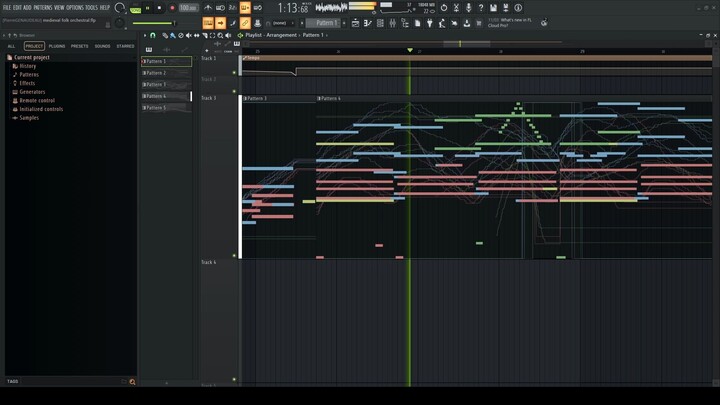720x405 pixels.
Task: Toggle Song/Pattern playback mode
Action: pos(136,8)
